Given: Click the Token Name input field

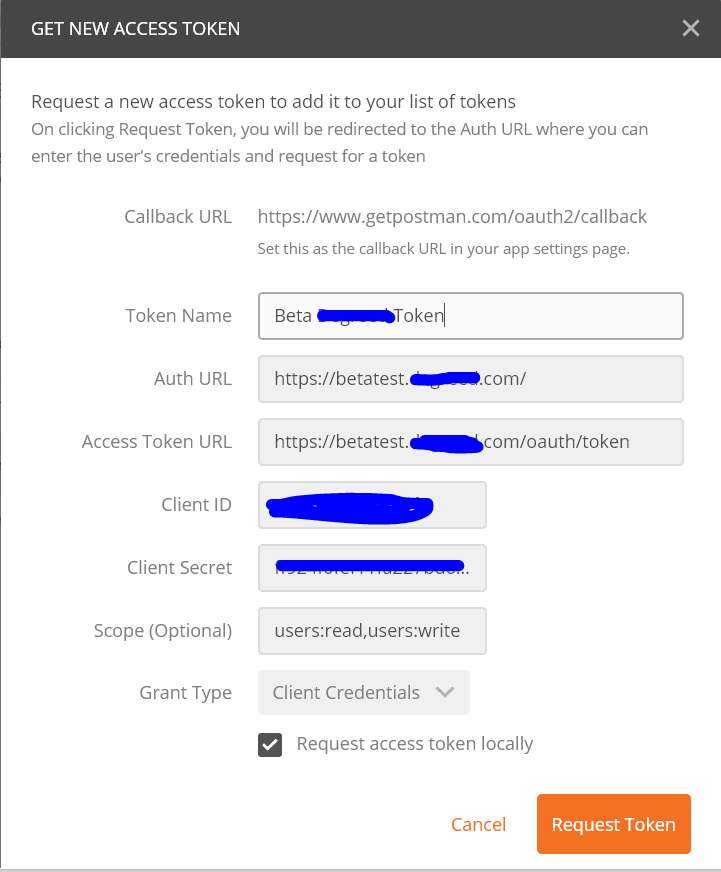Looking at the screenshot, I should (470, 316).
